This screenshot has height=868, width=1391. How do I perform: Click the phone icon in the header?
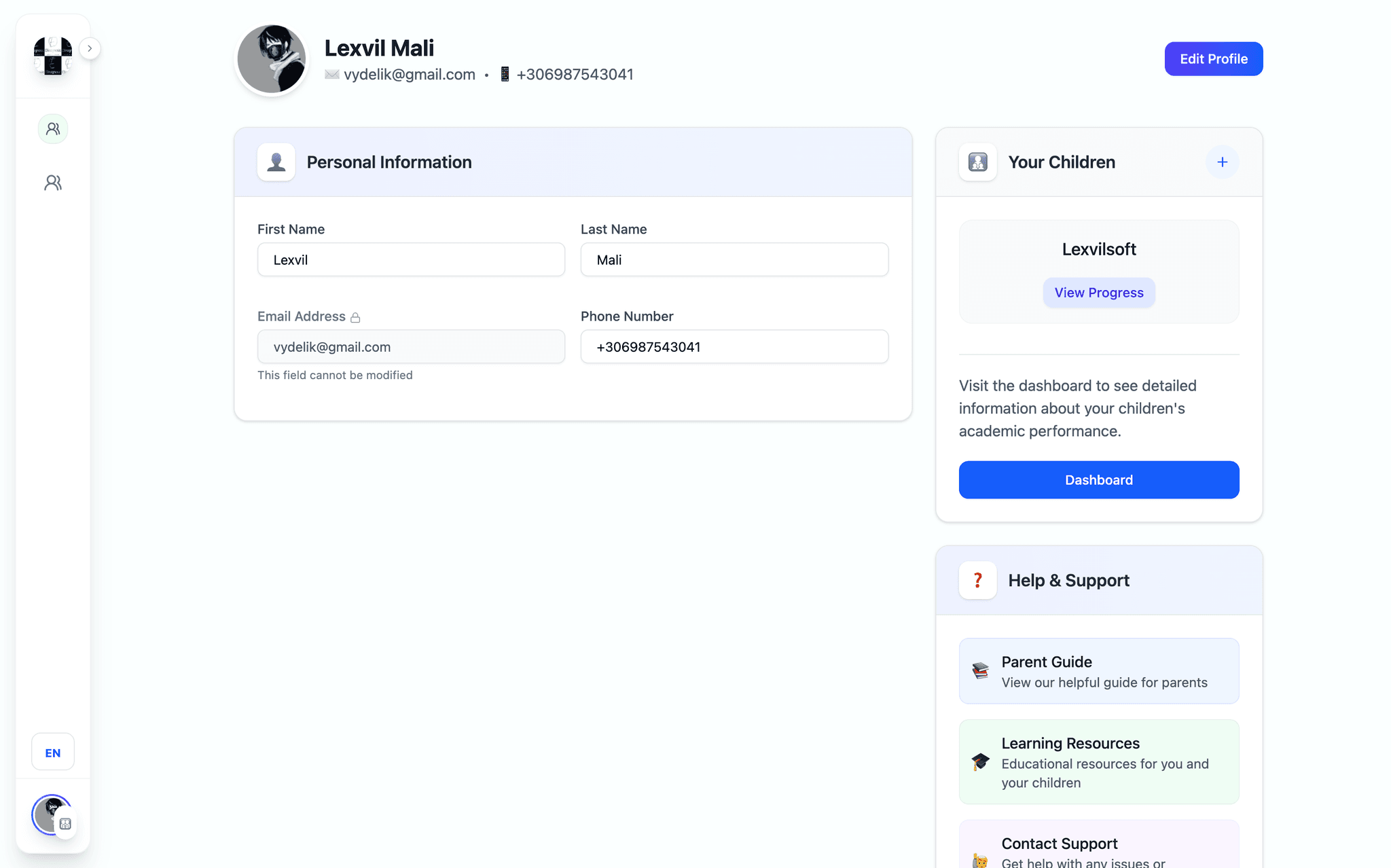pos(505,74)
